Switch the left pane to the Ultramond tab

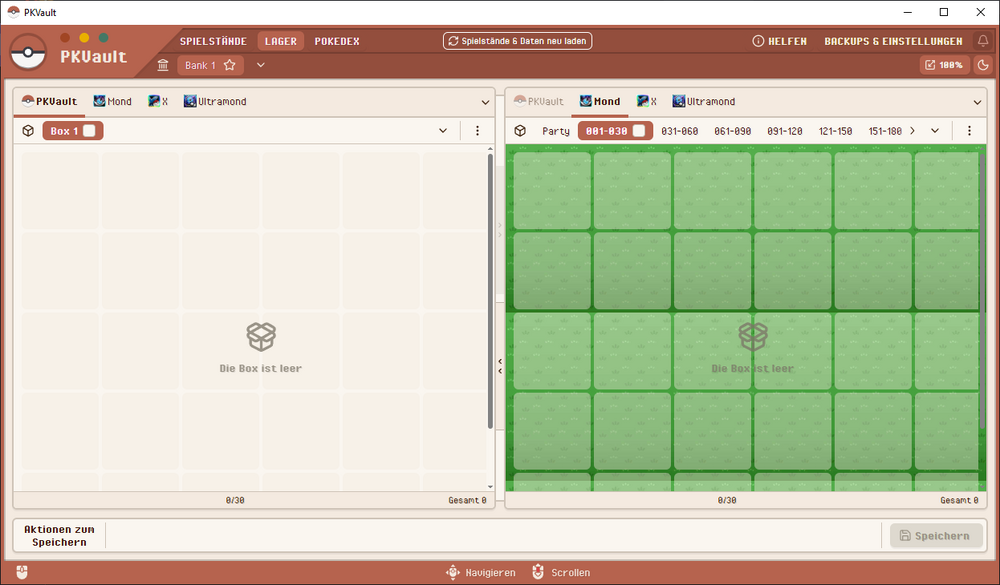pos(215,101)
